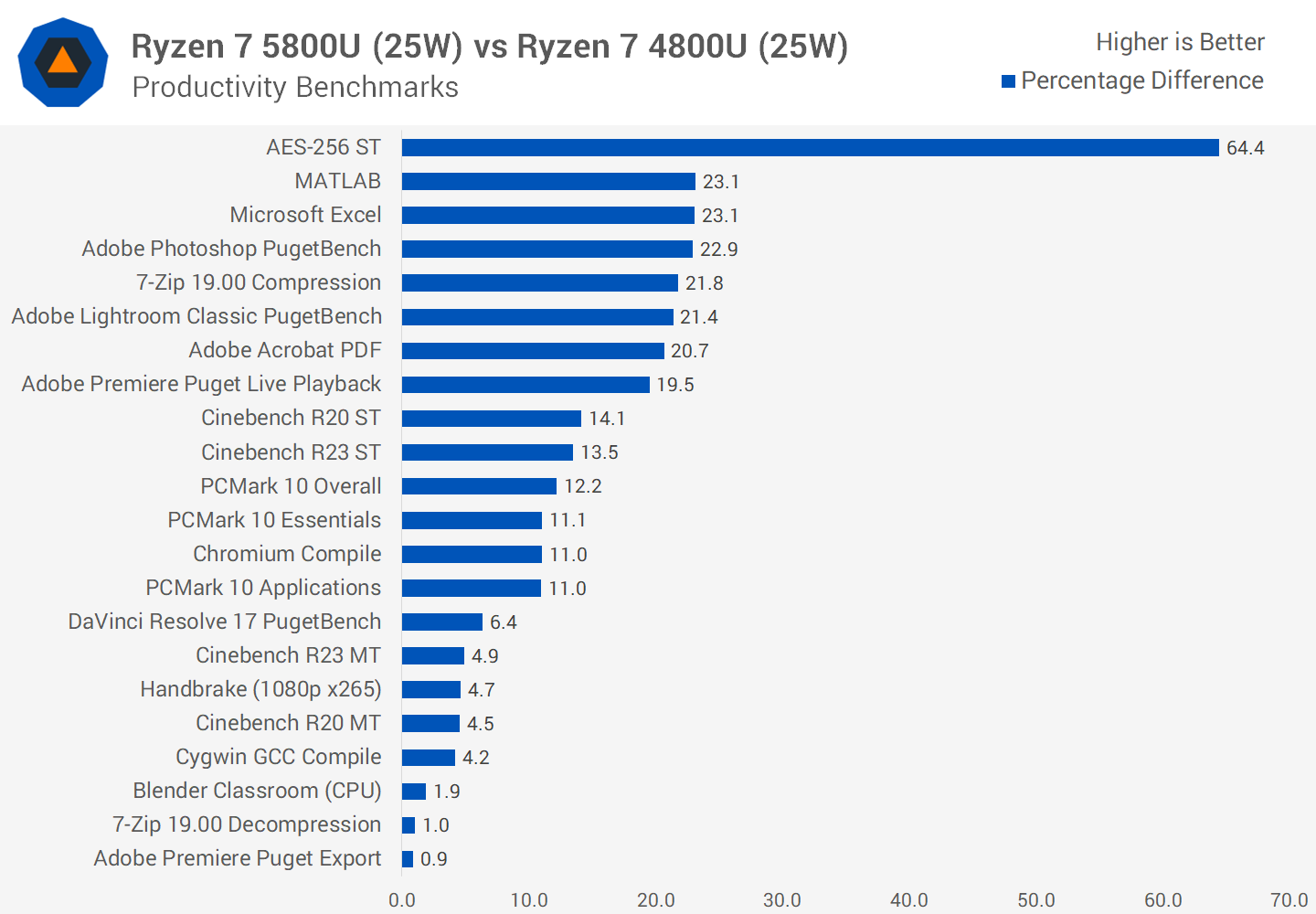
Task: Click the PCMark 10 Applications bar
Action: point(472,589)
